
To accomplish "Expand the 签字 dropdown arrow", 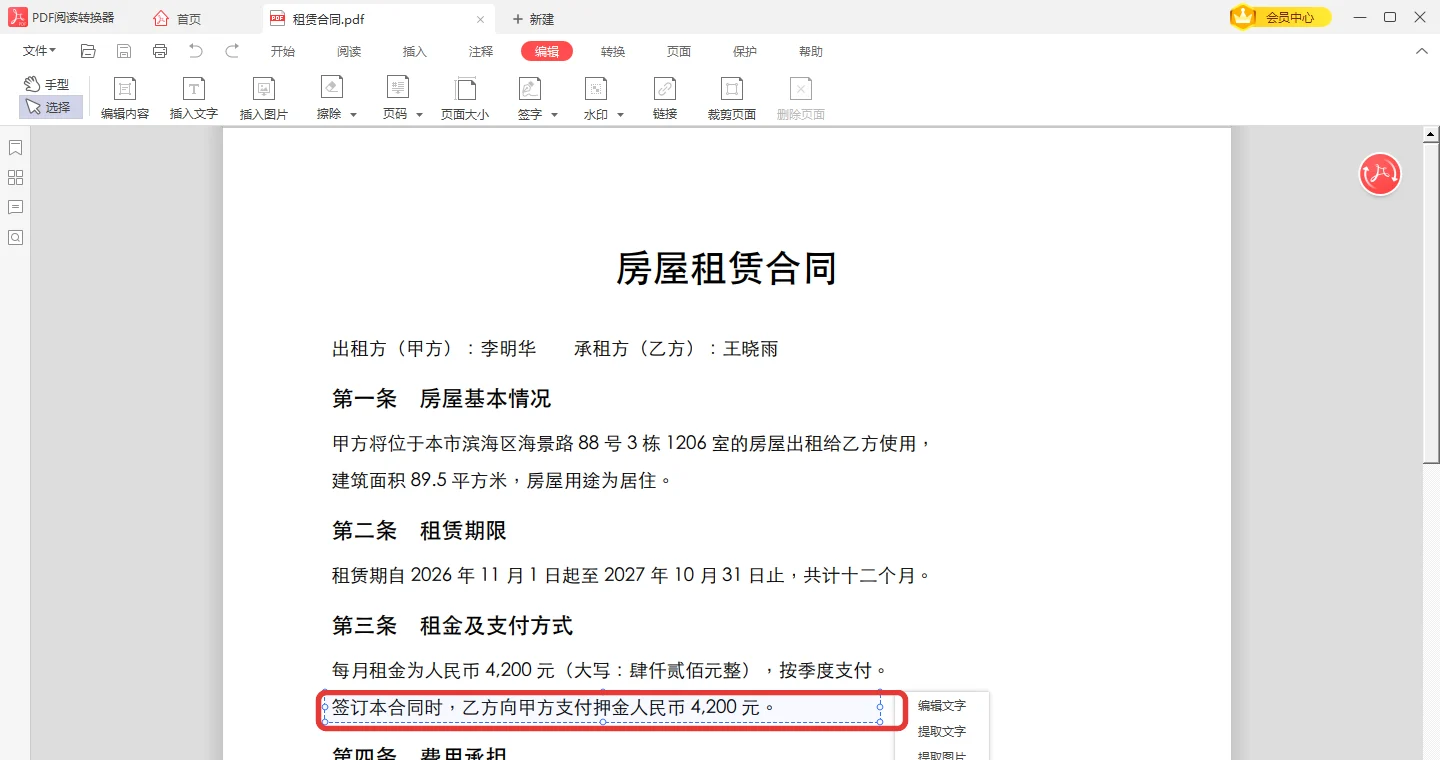I will point(554,115).
